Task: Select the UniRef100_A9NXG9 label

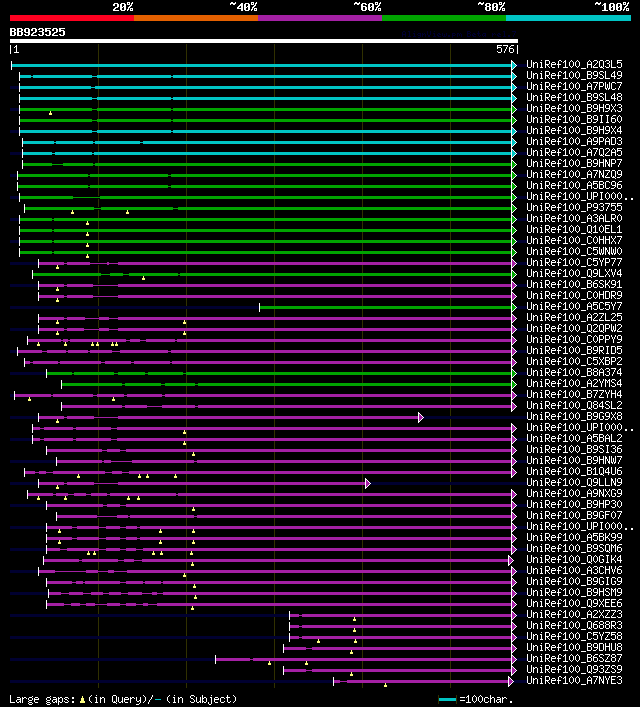Action: point(574,493)
